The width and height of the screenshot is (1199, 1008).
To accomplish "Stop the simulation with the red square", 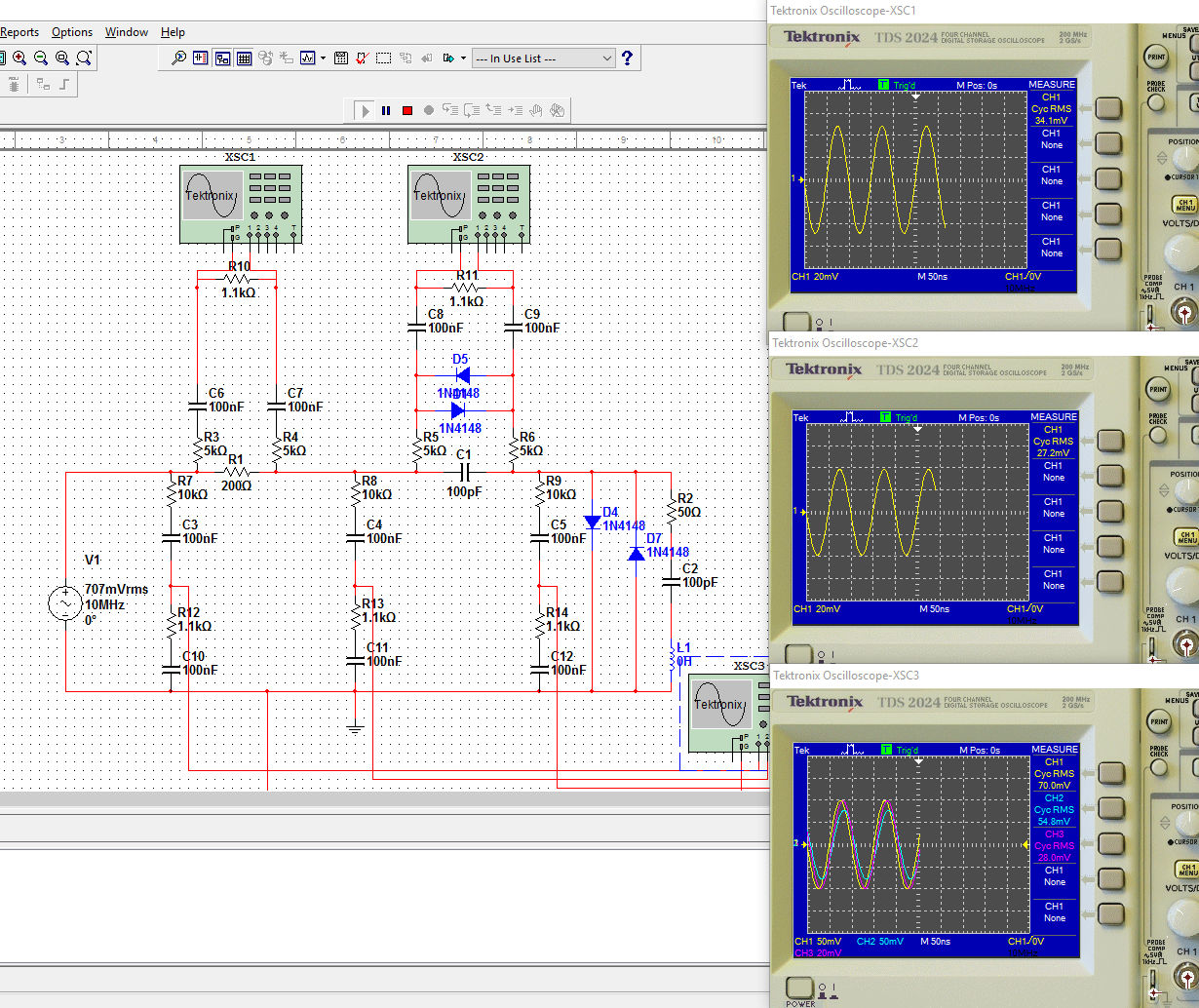I will pyautogui.click(x=407, y=111).
